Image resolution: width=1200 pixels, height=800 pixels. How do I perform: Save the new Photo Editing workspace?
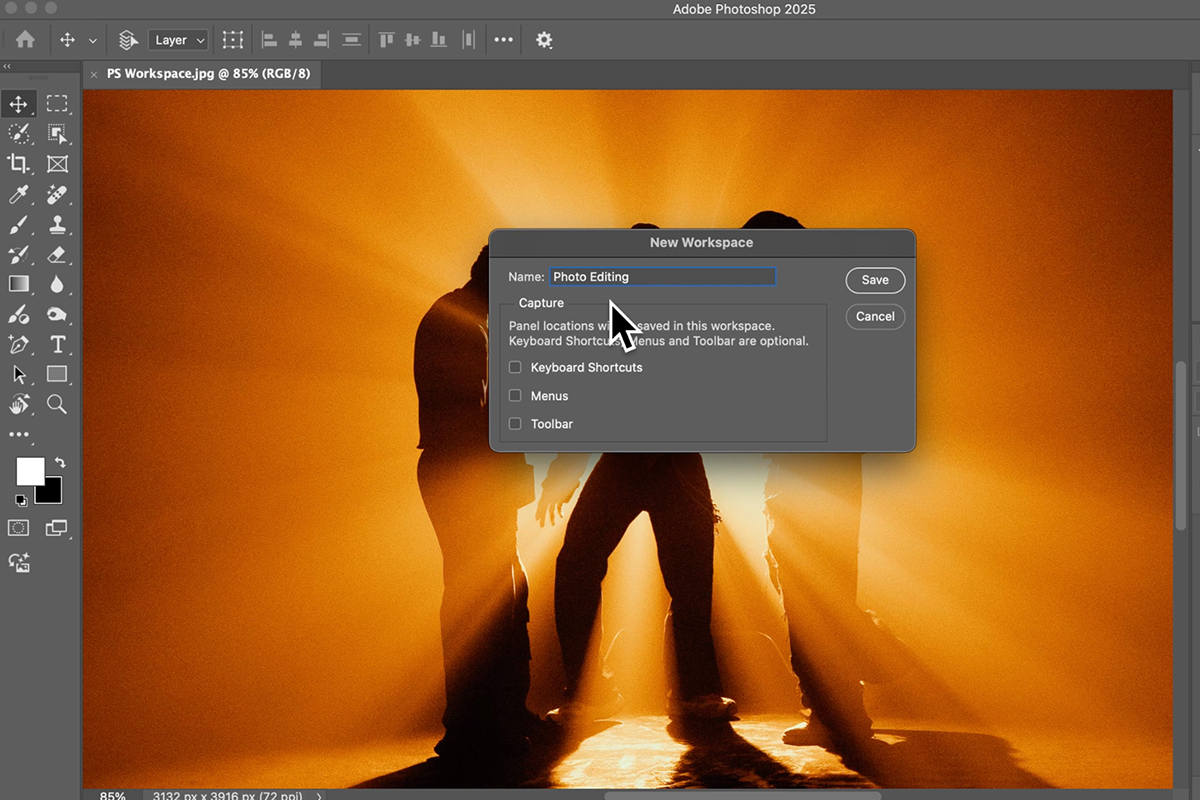click(874, 280)
